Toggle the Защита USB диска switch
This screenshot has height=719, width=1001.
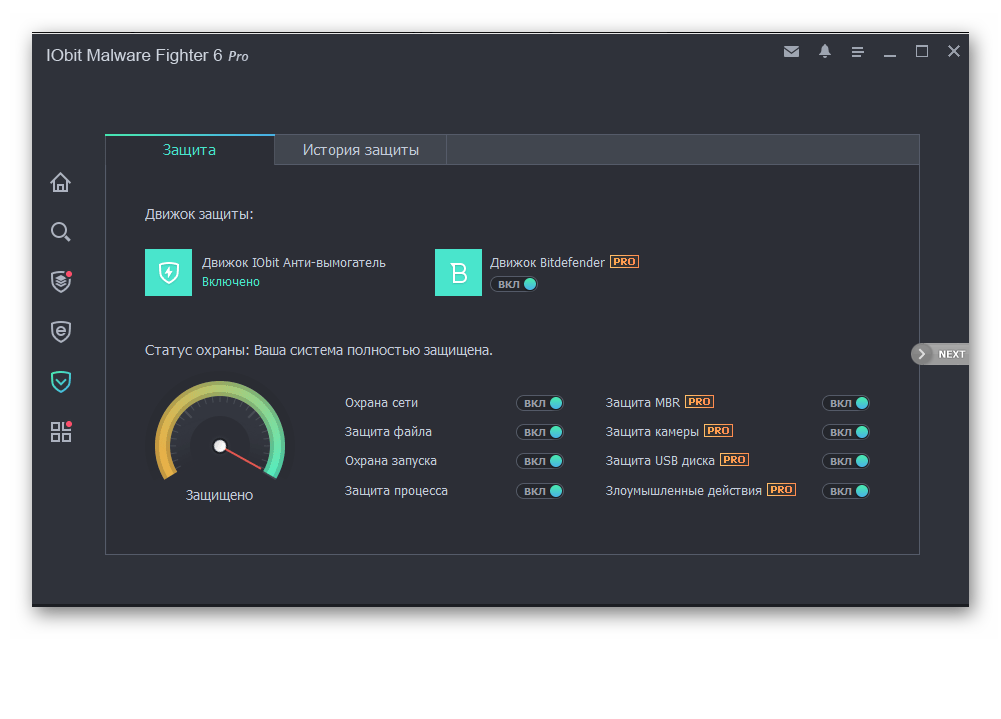point(846,461)
